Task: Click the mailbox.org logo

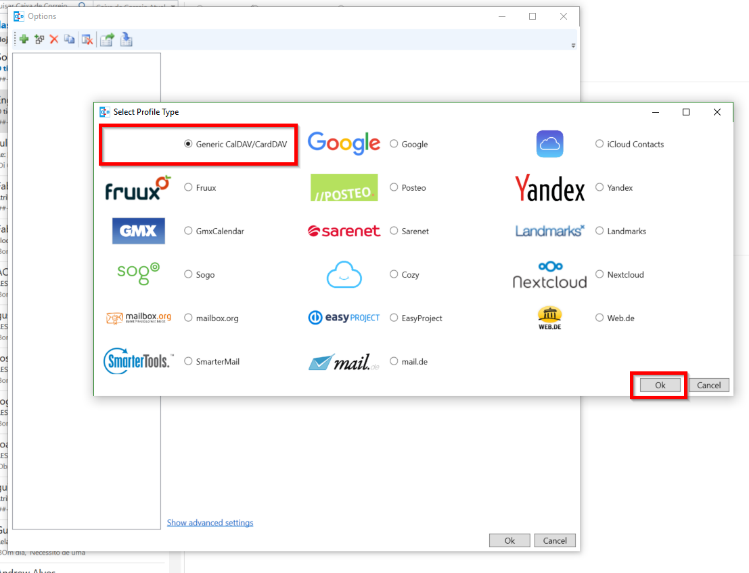Action: [x=139, y=318]
